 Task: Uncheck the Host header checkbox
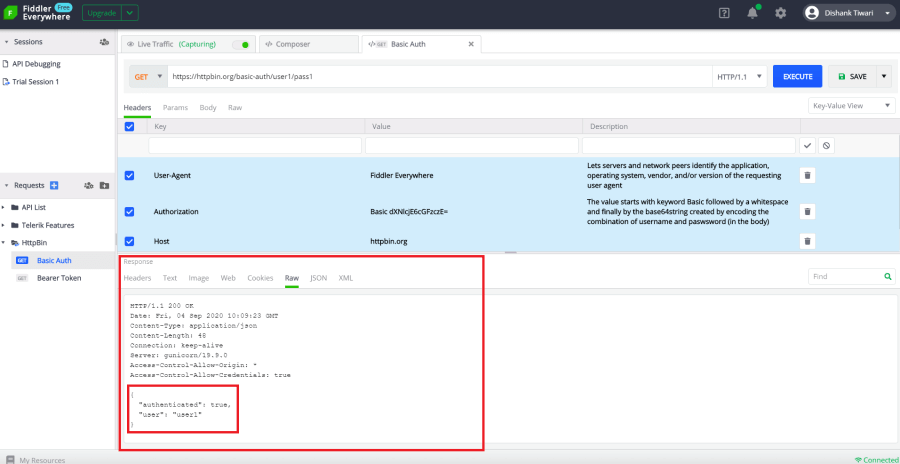point(129,241)
